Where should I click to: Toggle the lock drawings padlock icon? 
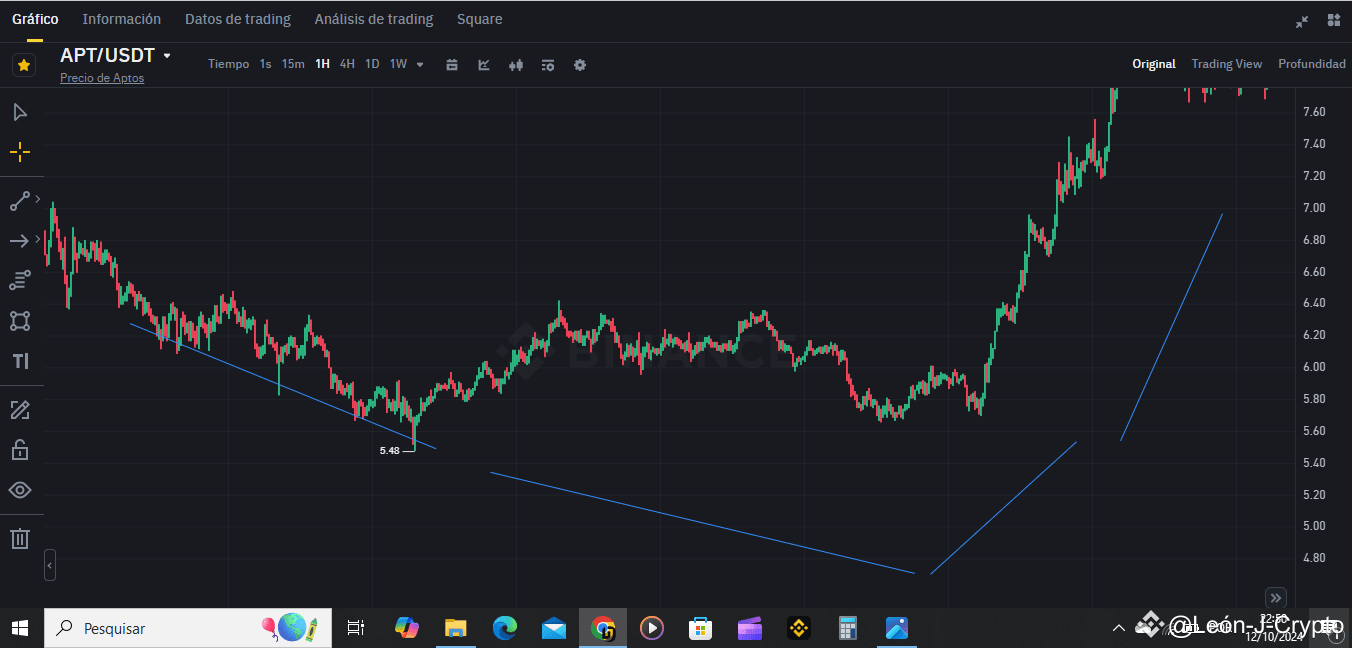click(x=20, y=450)
